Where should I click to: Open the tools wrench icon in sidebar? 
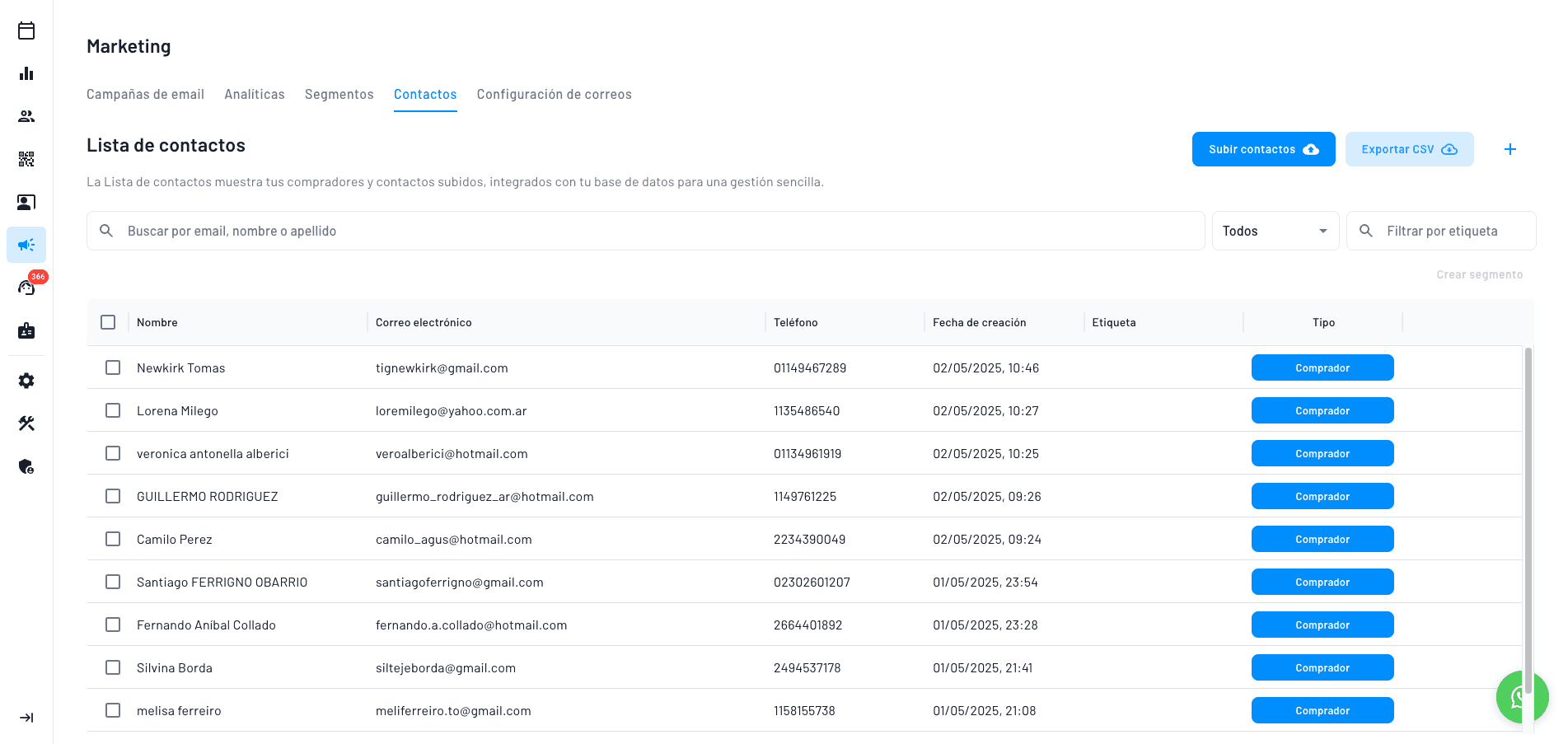pyautogui.click(x=26, y=423)
